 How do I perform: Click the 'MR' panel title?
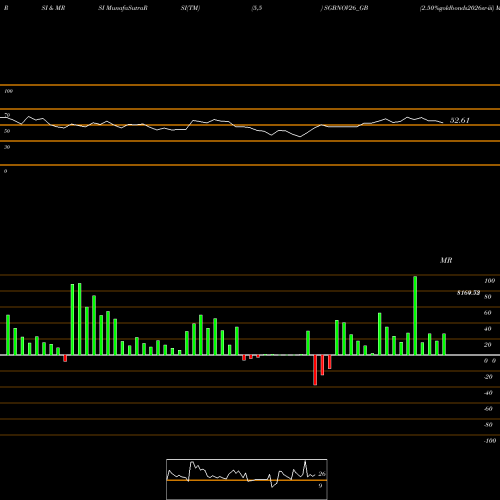pyautogui.click(x=446, y=260)
